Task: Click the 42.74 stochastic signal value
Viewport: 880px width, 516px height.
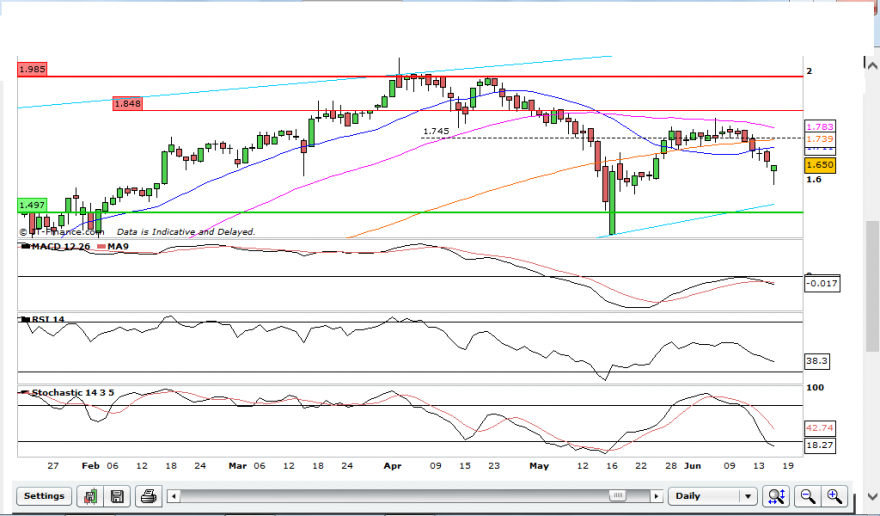Action: 819,428
